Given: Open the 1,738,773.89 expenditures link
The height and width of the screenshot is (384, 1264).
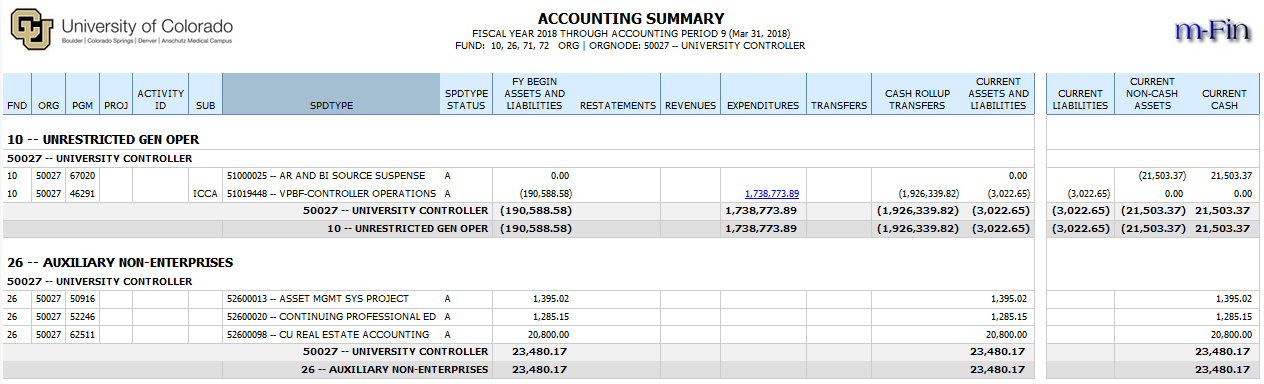Looking at the screenshot, I should point(772,193).
